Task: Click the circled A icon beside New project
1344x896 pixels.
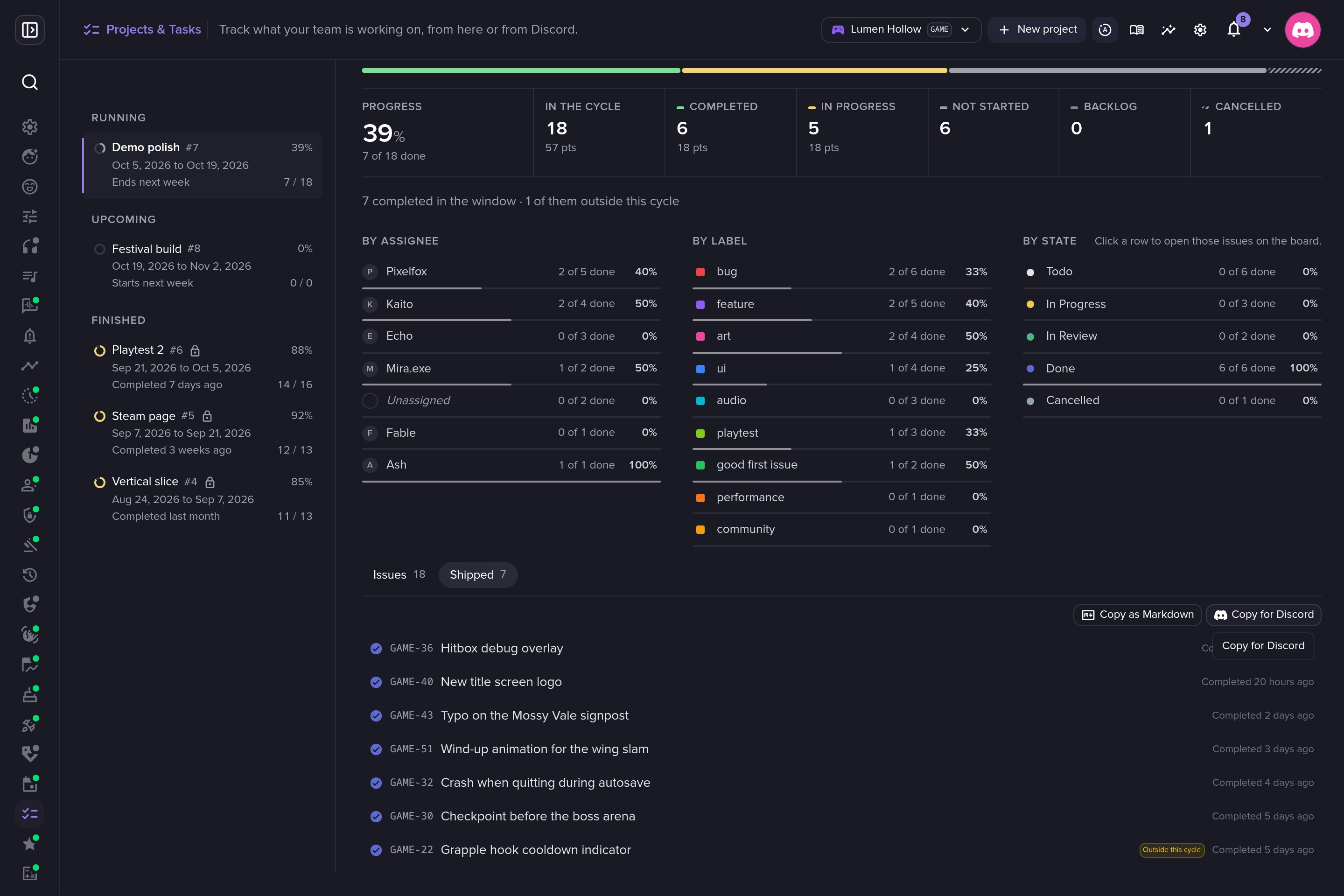Action: click(x=1105, y=30)
